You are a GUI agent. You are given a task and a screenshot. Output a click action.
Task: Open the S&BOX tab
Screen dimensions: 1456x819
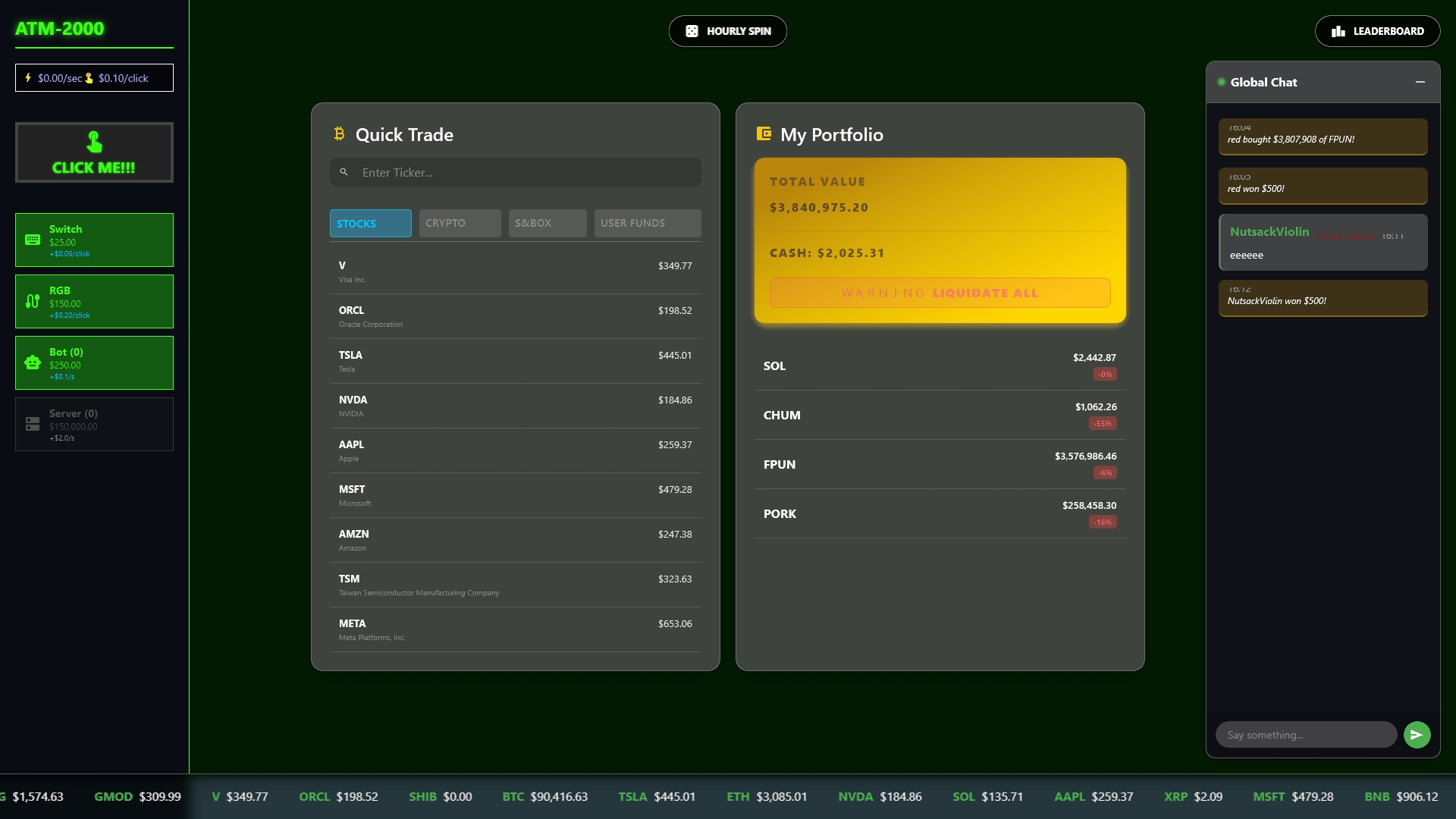coord(547,224)
